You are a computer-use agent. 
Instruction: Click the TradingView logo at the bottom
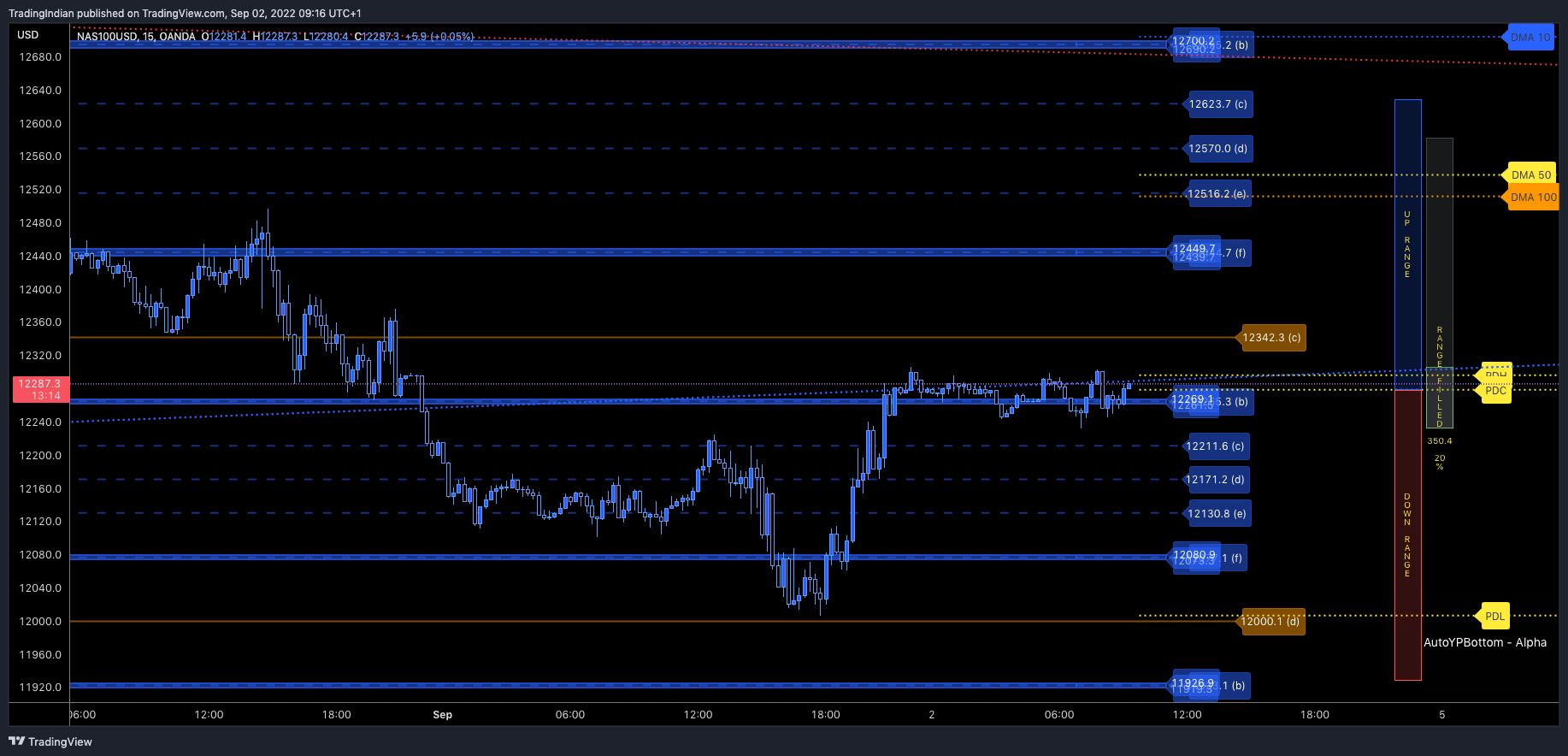[50, 741]
